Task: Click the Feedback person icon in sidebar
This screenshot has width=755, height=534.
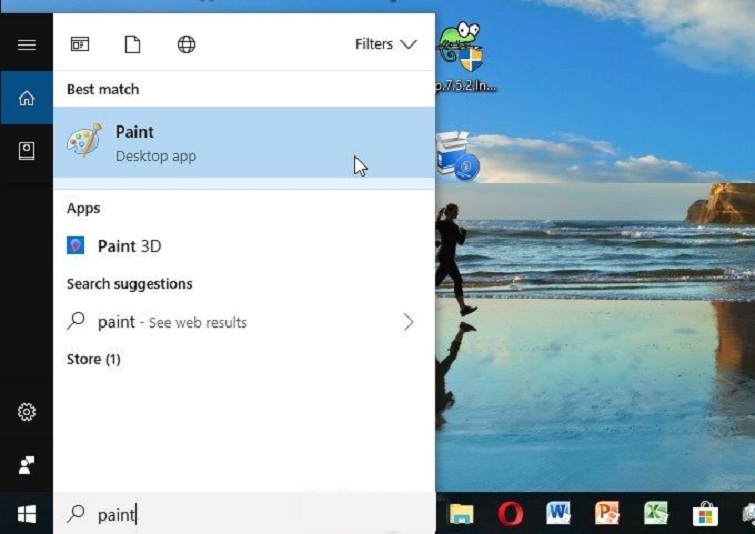Action: point(26,465)
